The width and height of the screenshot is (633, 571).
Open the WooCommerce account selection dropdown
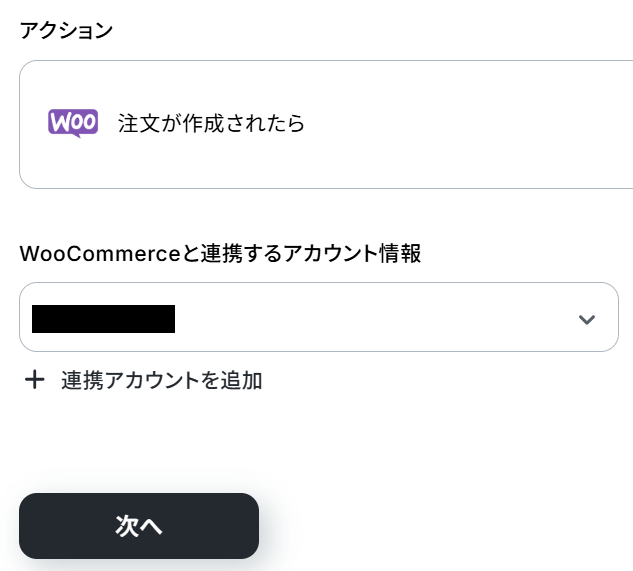tap(318, 318)
